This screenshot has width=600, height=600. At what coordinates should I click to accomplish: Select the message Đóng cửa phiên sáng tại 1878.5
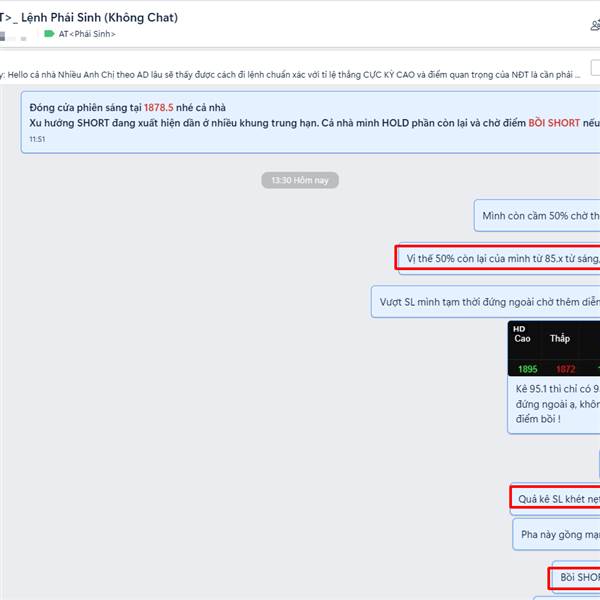310,122
